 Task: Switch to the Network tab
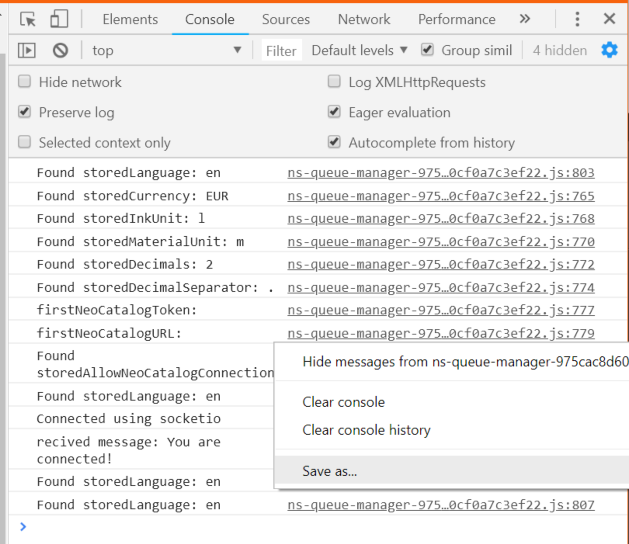[364, 19]
